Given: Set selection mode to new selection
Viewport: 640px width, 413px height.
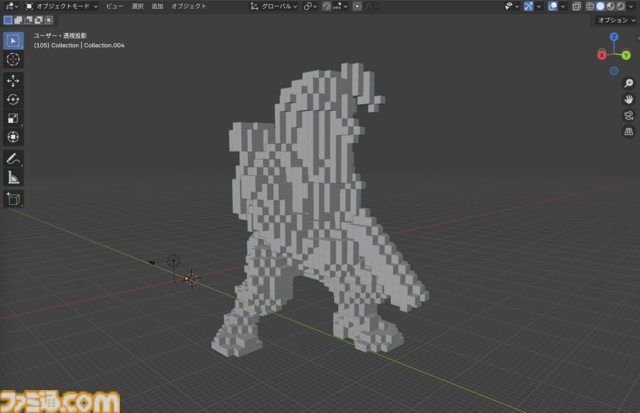Looking at the screenshot, I should [x=8, y=20].
